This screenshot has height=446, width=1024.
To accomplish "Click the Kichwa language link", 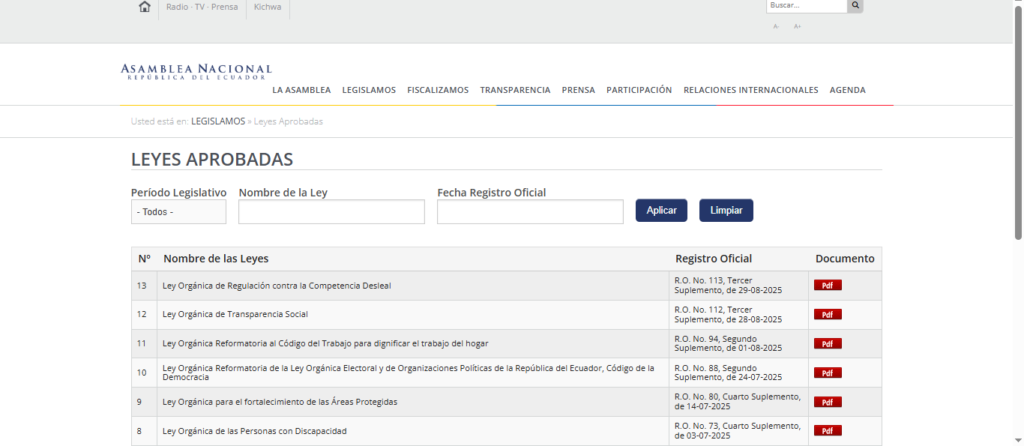I will 267,7.
